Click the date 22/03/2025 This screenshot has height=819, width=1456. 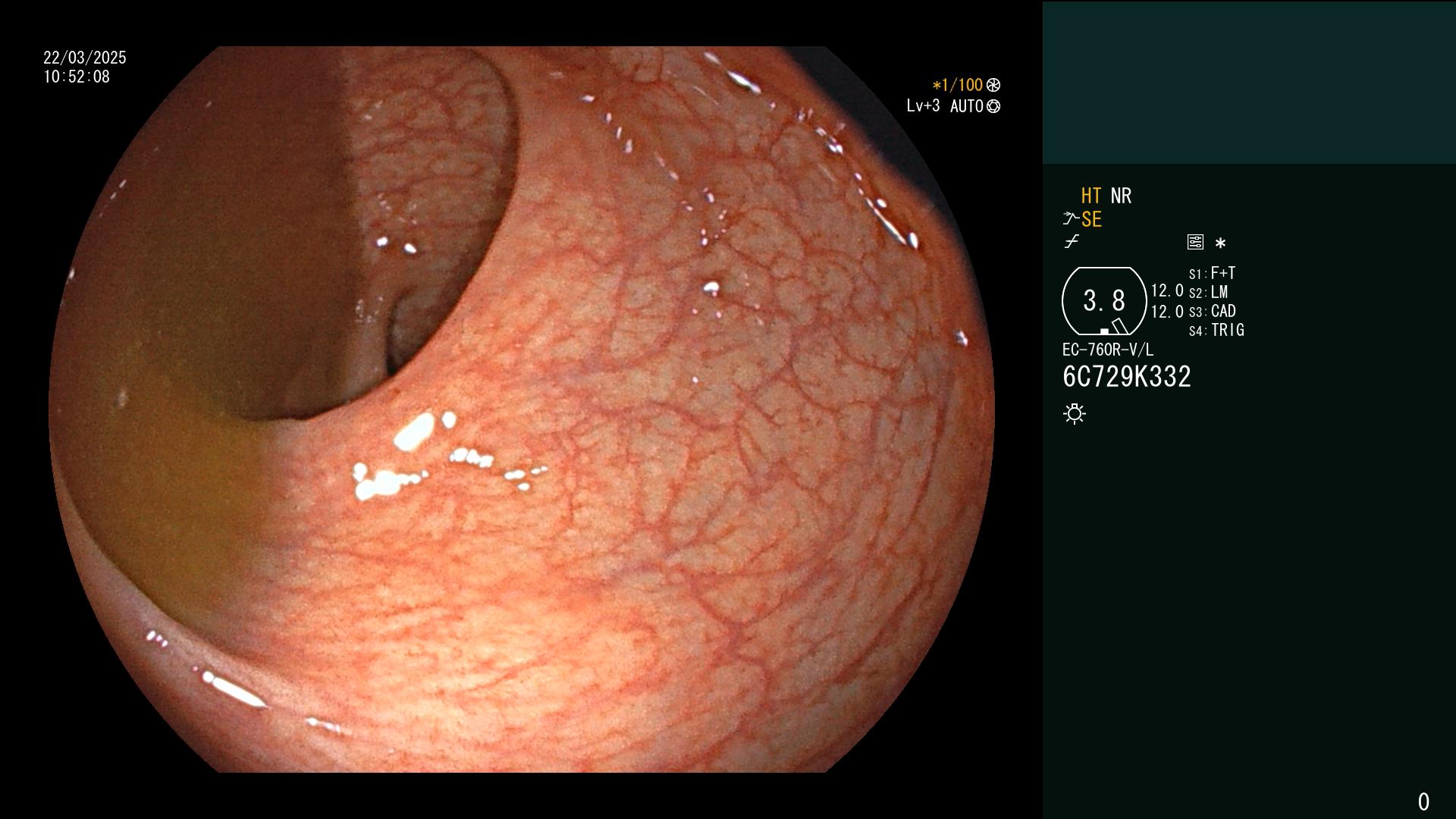pos(85,58)
